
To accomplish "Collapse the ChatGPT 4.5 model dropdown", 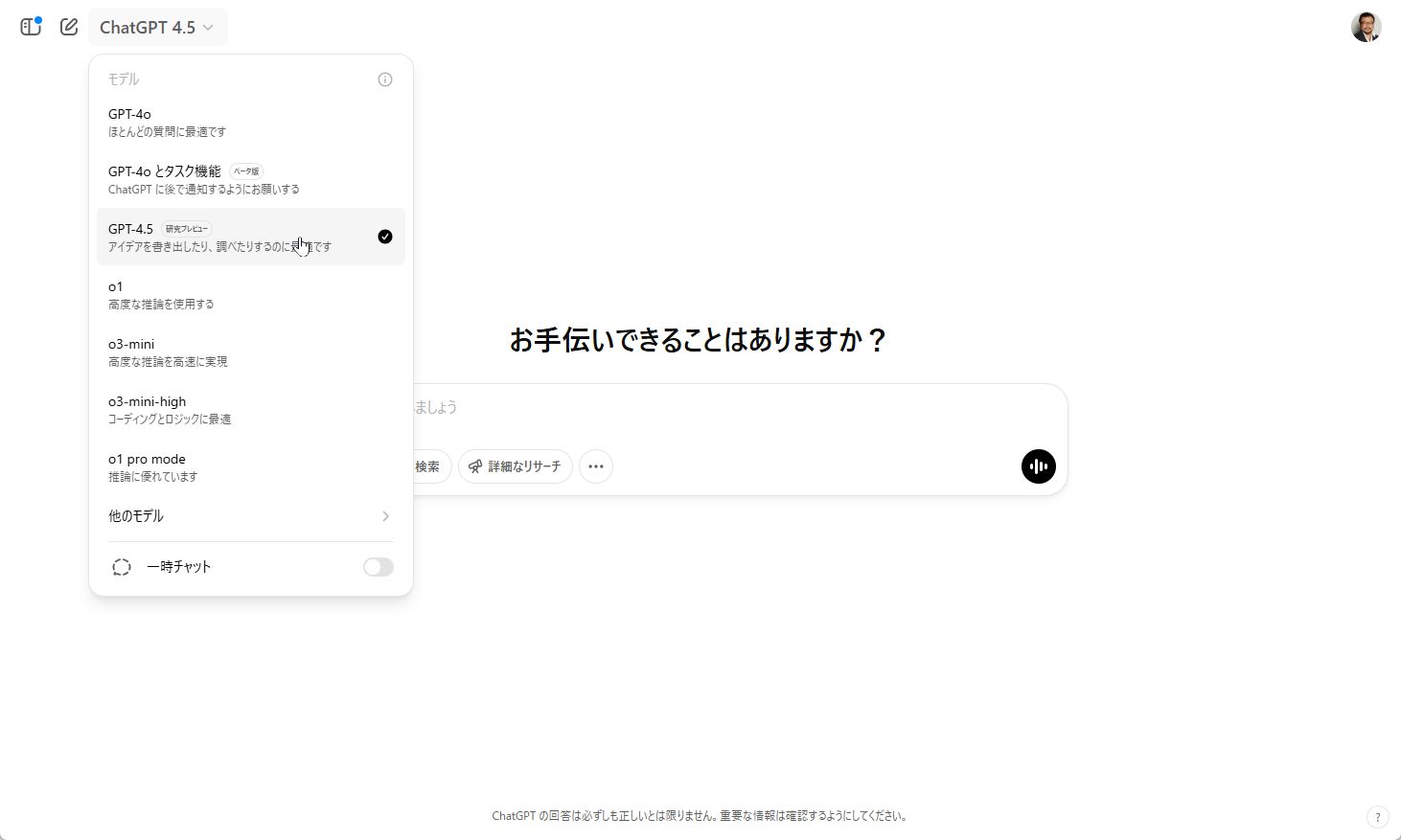I will [x=158, y=27].
